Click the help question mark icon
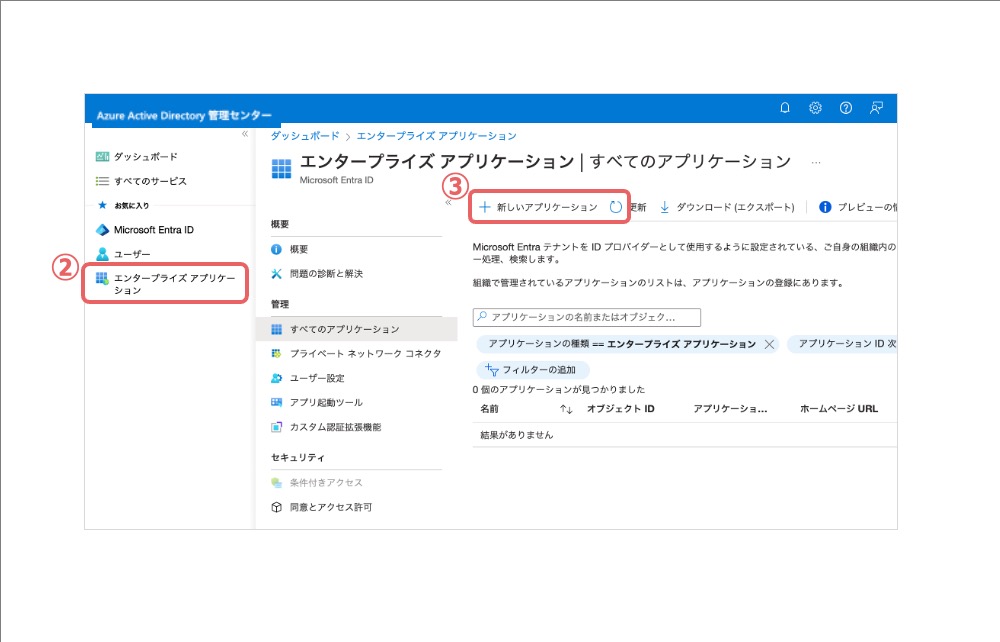Screen dimensions: 1000x642 tap(846, 108)
